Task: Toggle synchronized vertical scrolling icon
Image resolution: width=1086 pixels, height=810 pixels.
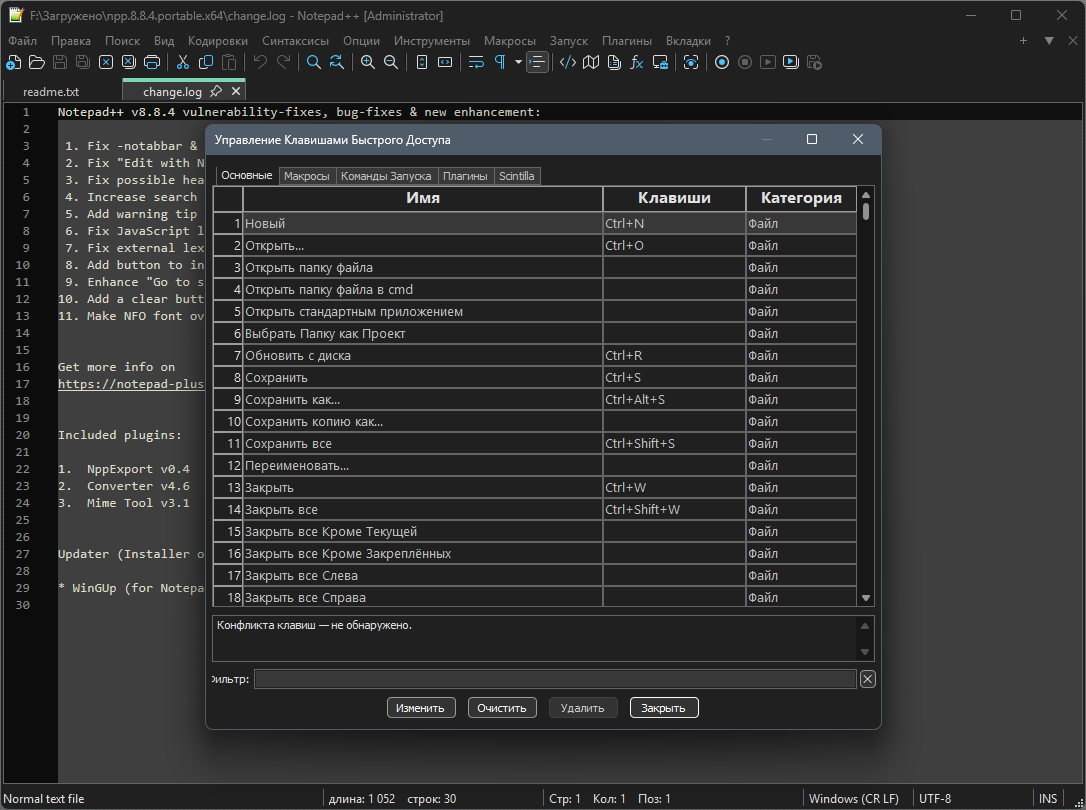Action: [x=422, y=62]
